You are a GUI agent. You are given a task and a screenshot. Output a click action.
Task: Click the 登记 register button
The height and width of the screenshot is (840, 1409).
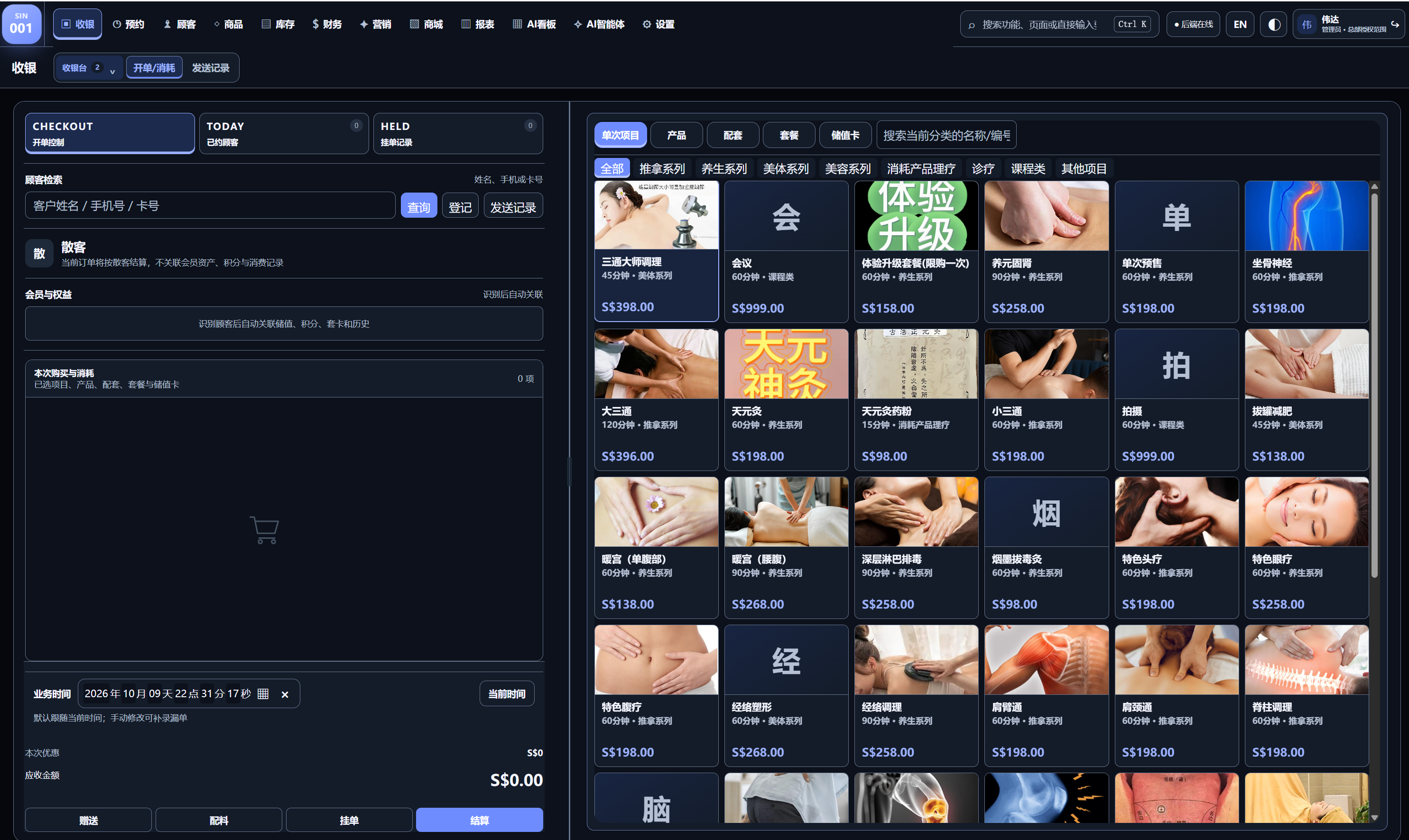coord(460,205)
